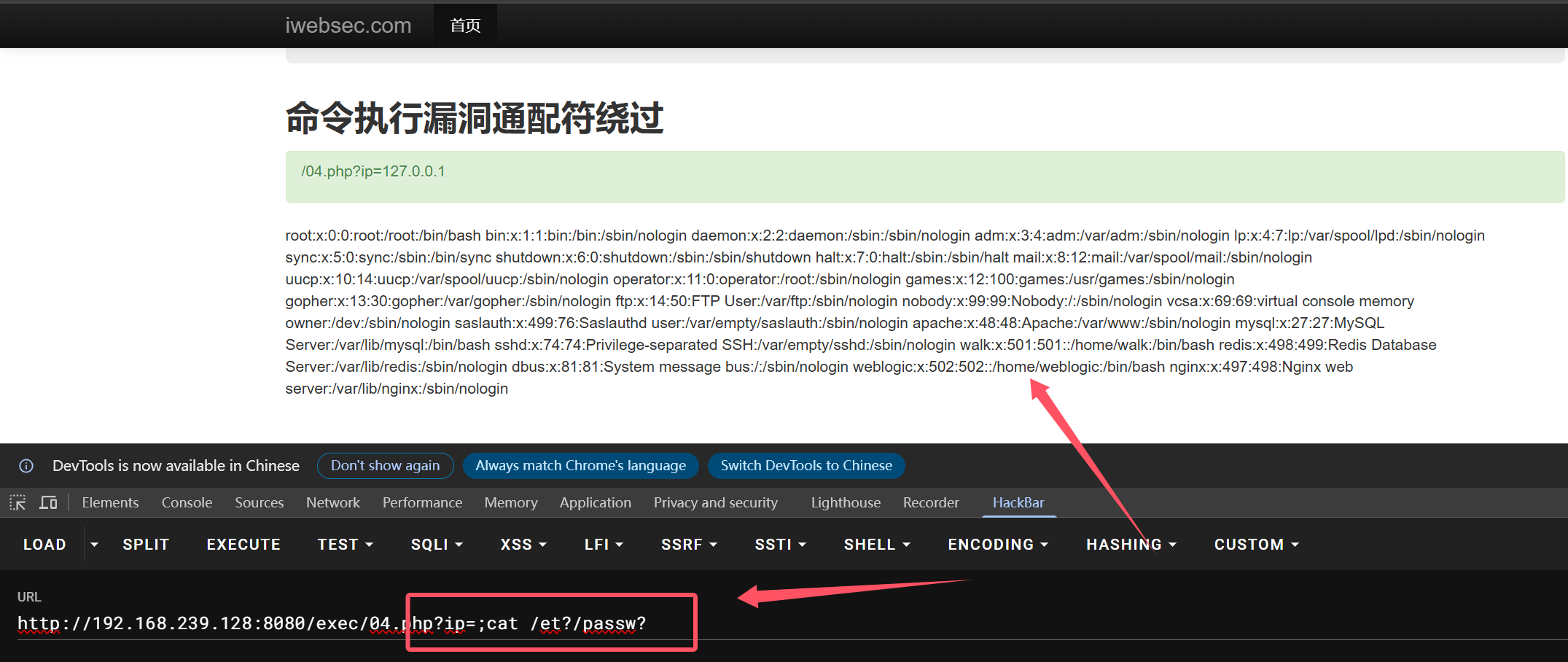Toggle the device toolbar icon
1568x662 pixels.
(47, 502)
